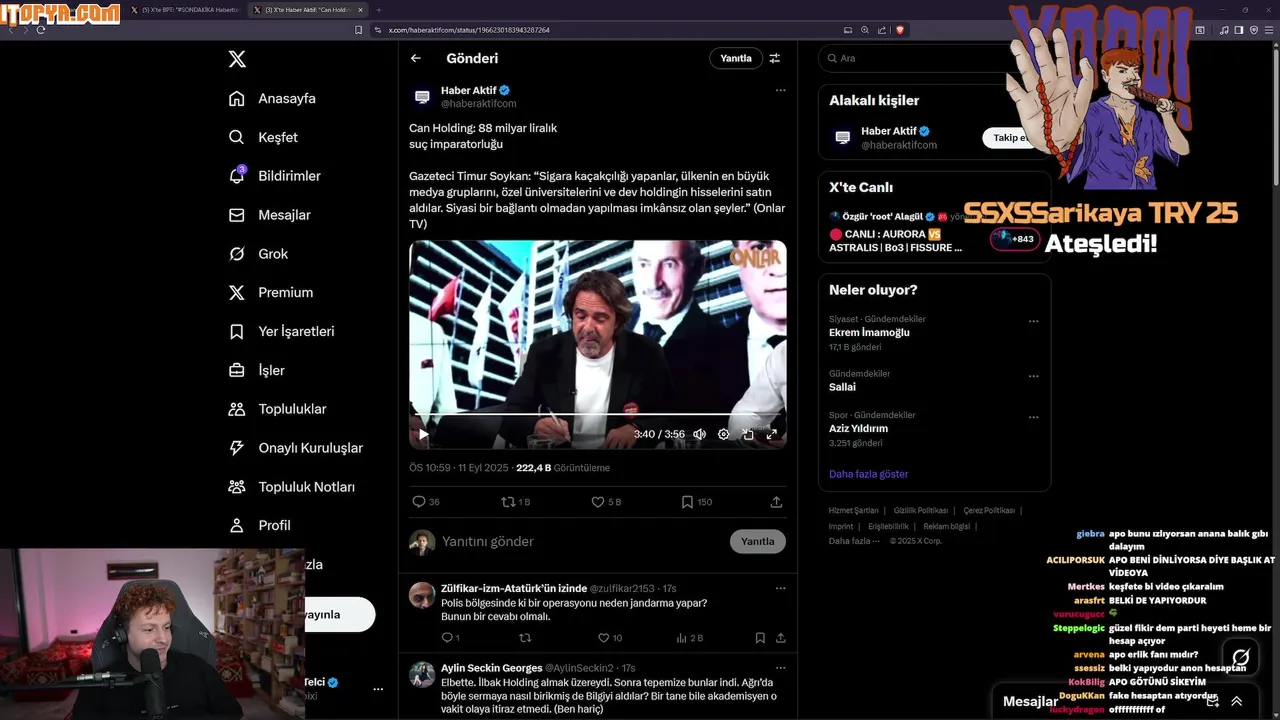Play the video

point(423,434)
